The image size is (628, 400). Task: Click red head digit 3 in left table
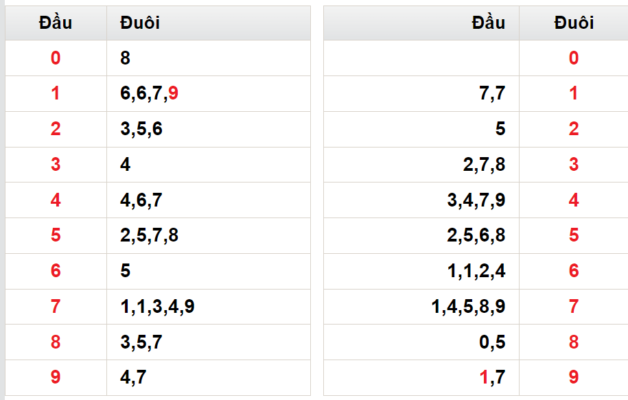pos(56,165)
